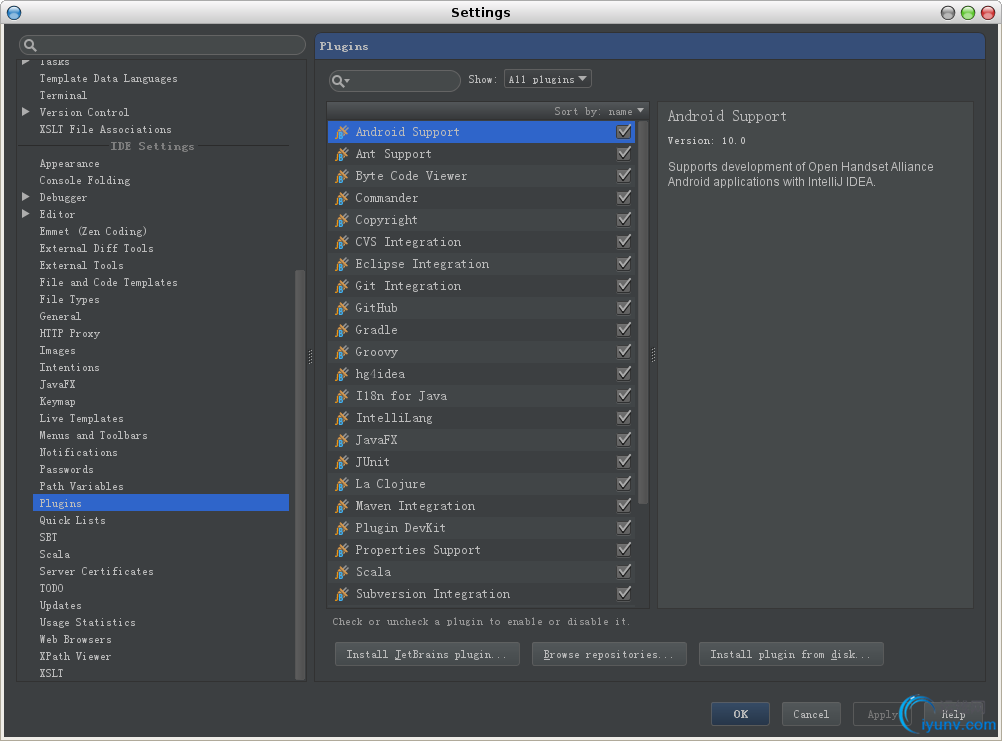Click the Byte Code Viewer plugin icon

click(342, 176)
